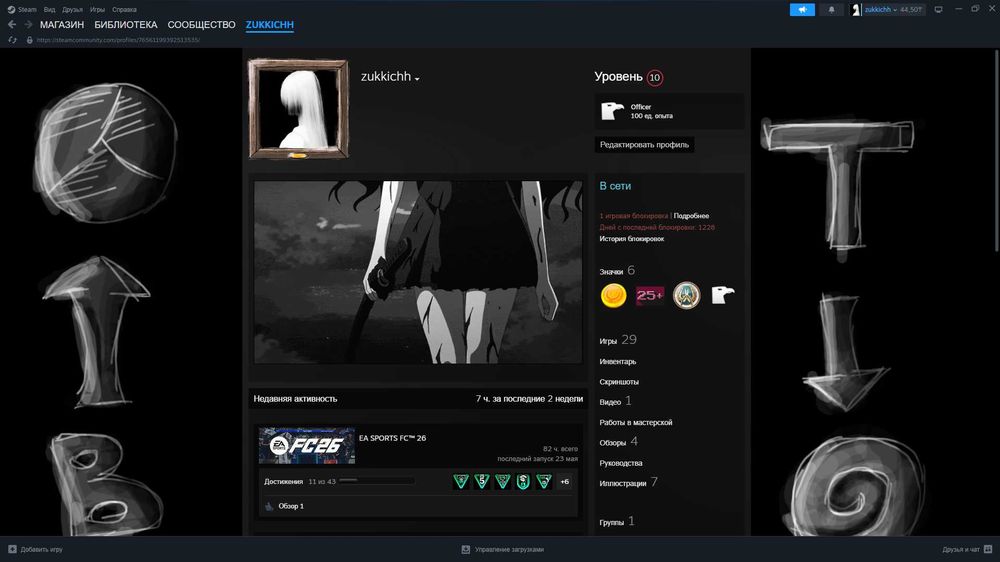Open the round medal badge
The image size is (1000, 562).
(x=686, y=295)
